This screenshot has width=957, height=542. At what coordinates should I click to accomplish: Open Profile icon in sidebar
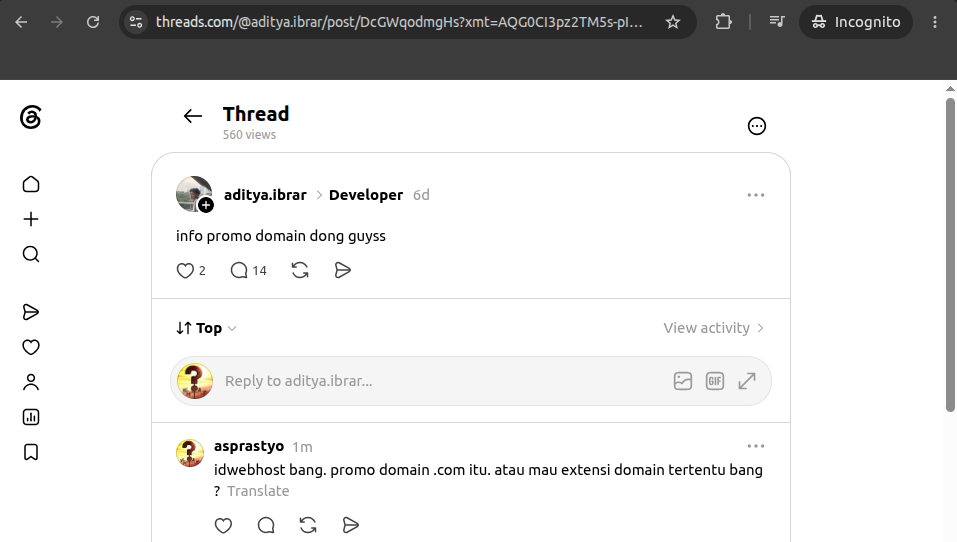pos(31,382)
